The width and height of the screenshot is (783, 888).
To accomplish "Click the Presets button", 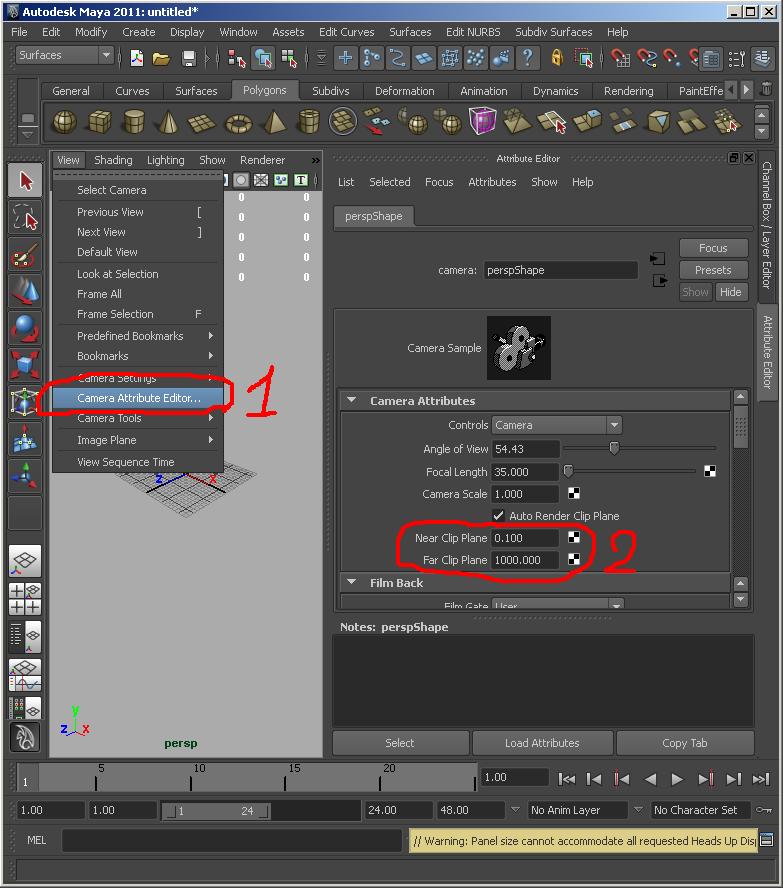I will [713, 270].
